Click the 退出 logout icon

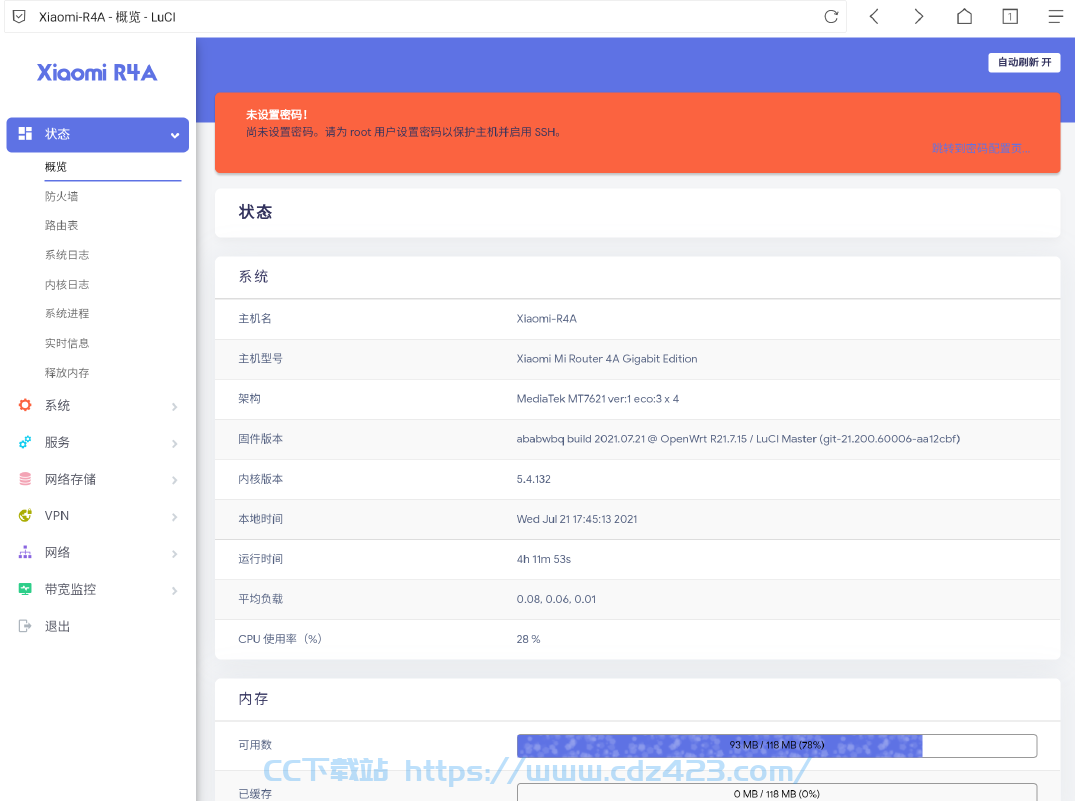click(25, 626)
